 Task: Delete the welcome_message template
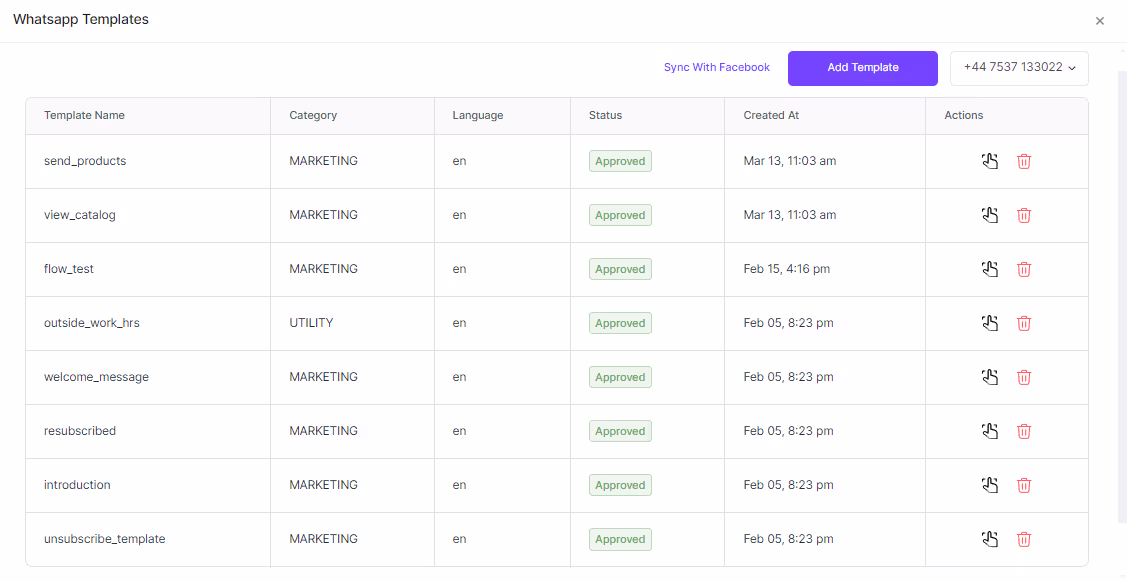click(x=1024, y=377)
